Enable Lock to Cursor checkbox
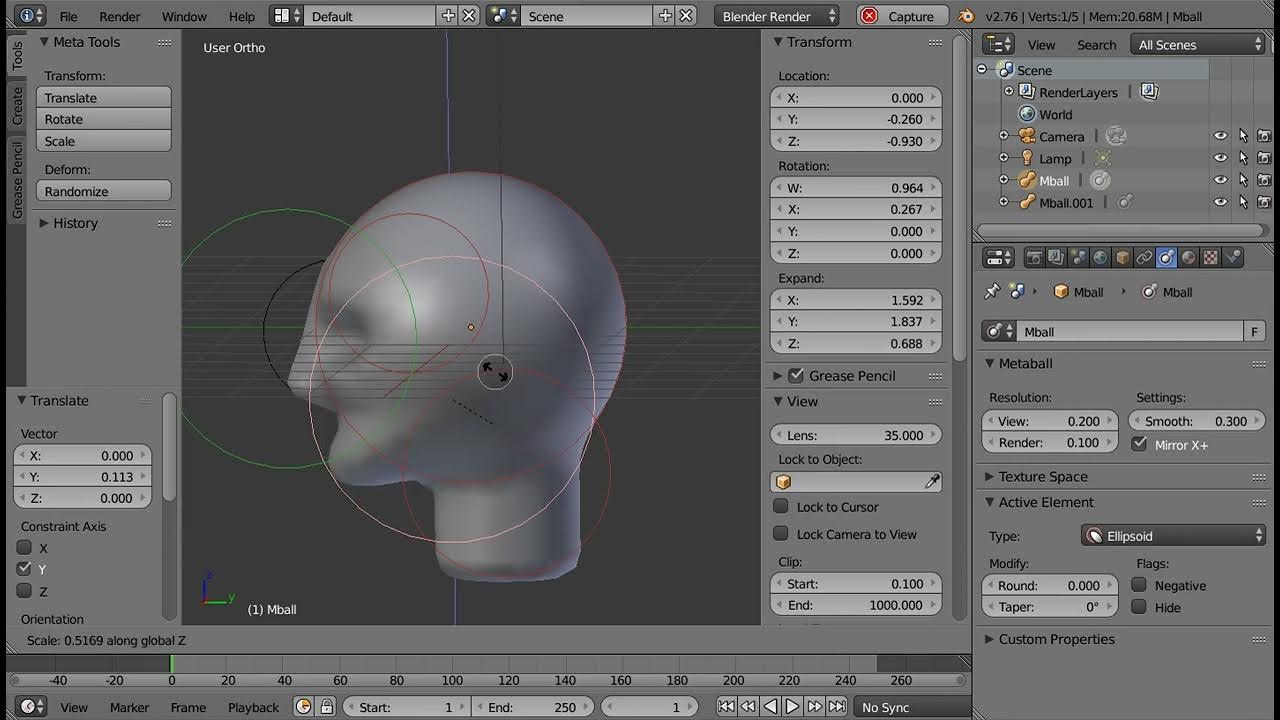 (781, 506)
